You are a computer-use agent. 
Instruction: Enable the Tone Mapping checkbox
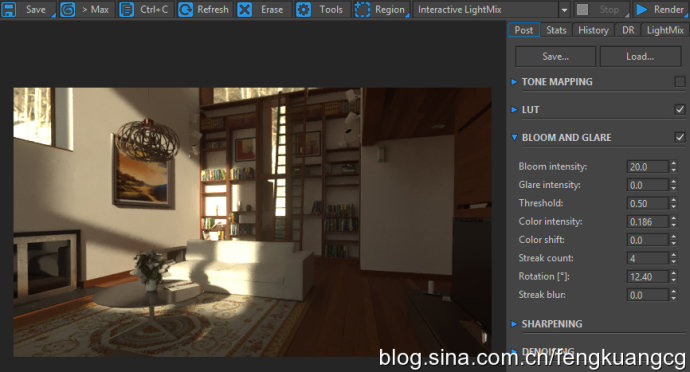pos(679,81)
